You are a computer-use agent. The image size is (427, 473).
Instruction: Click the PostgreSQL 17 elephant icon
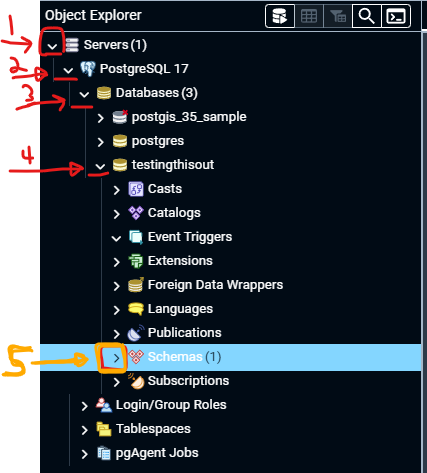point(88,69)
